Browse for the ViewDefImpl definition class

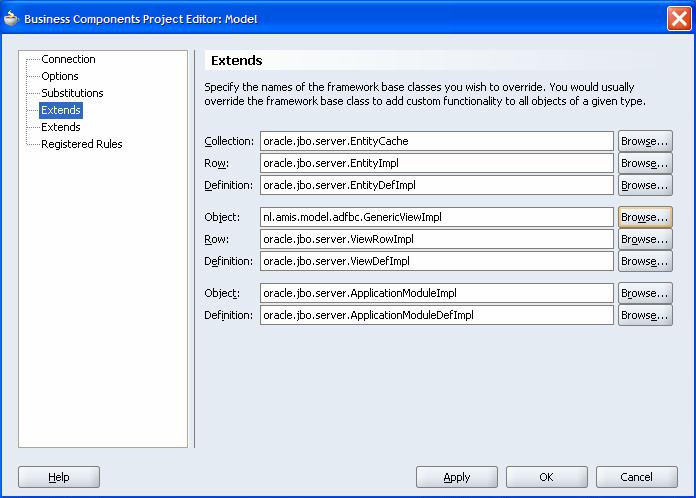645,261
